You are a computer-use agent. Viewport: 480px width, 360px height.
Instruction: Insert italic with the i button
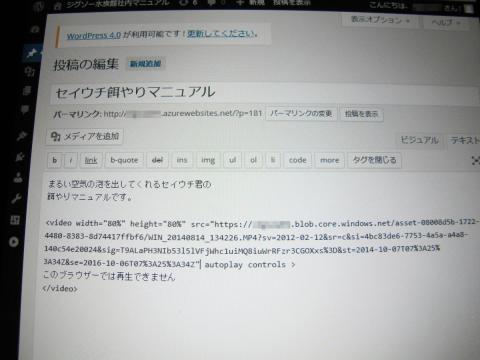tap(71, 160)
